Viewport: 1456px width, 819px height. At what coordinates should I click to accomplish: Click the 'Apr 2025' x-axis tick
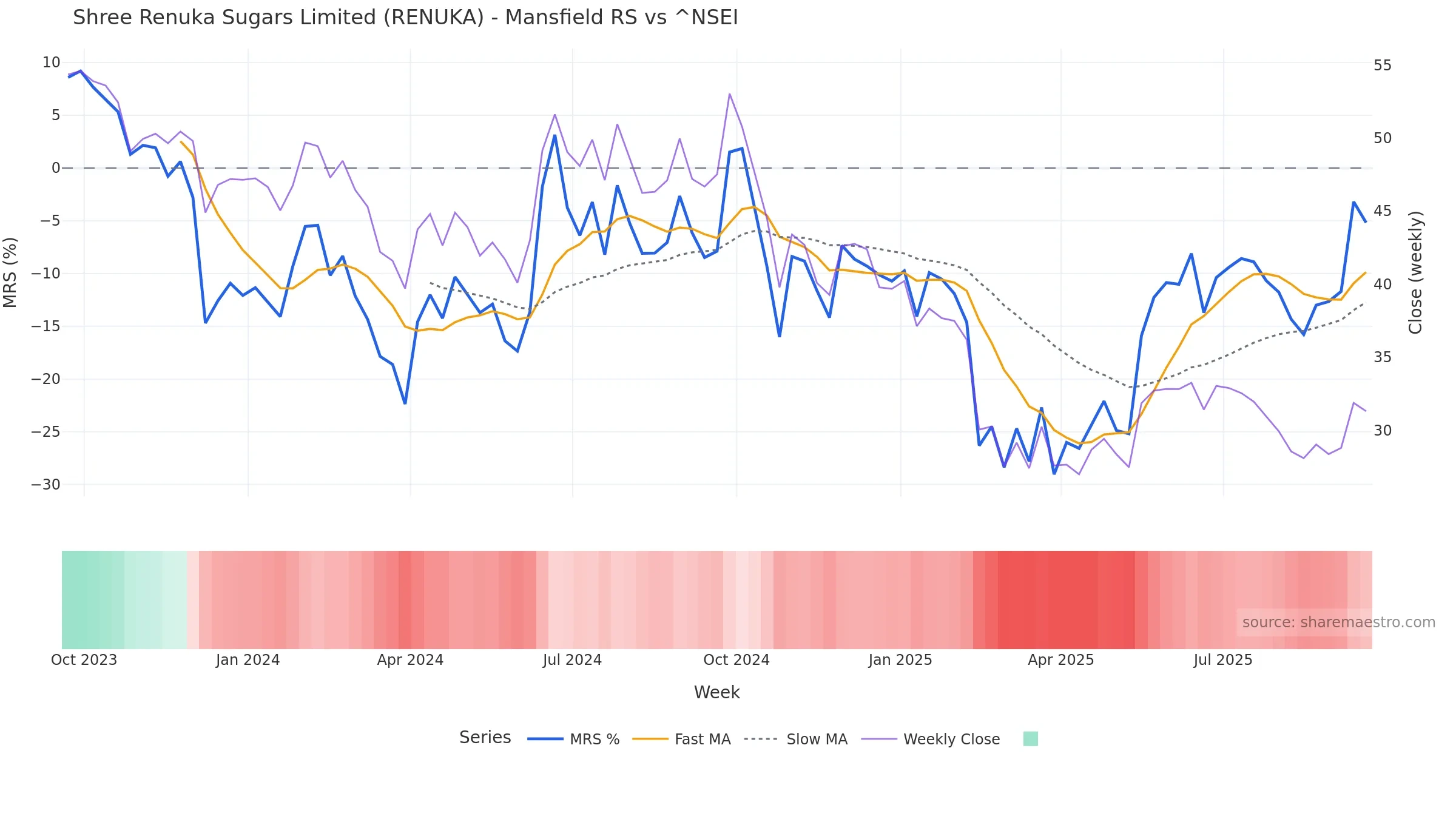click(1060, 659)
